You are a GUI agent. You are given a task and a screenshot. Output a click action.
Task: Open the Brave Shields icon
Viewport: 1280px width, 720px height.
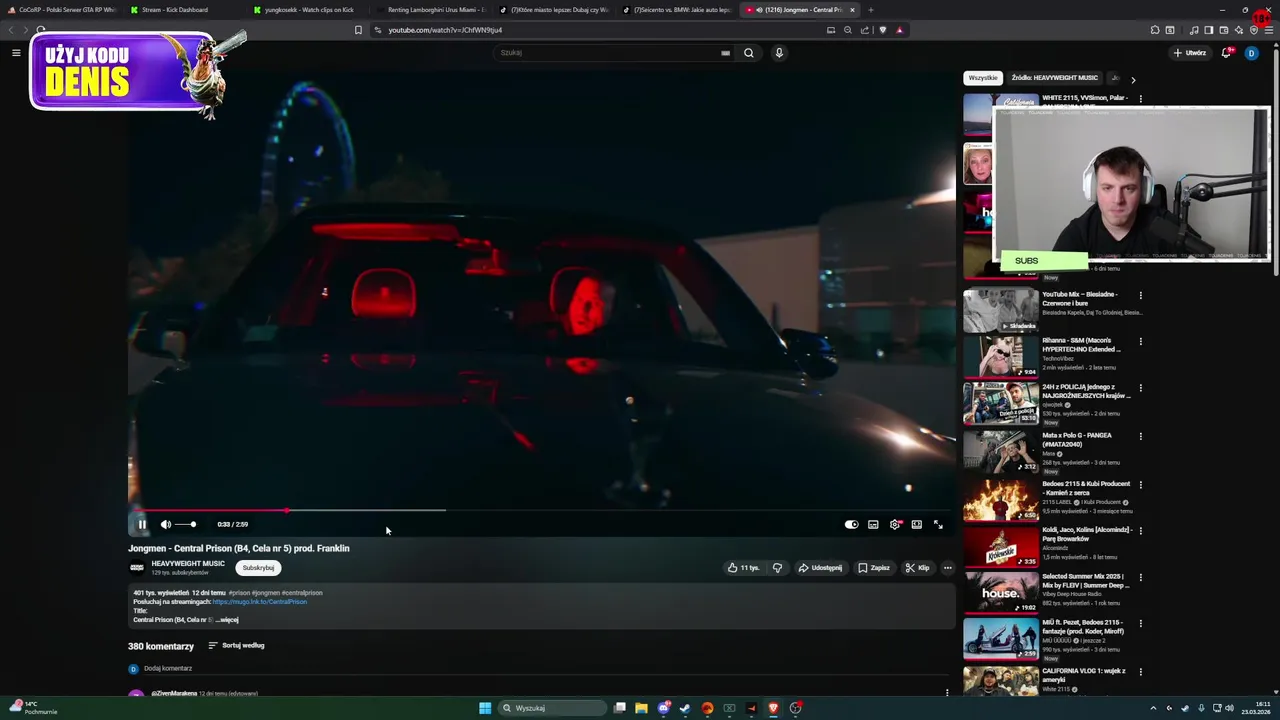[882, 30]
